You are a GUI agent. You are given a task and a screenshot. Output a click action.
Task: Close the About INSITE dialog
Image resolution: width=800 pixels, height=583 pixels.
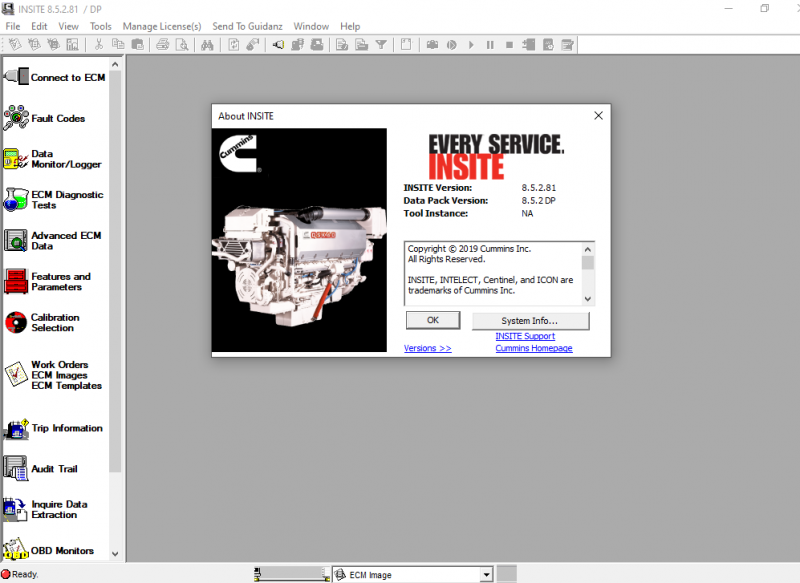(598, 116)
